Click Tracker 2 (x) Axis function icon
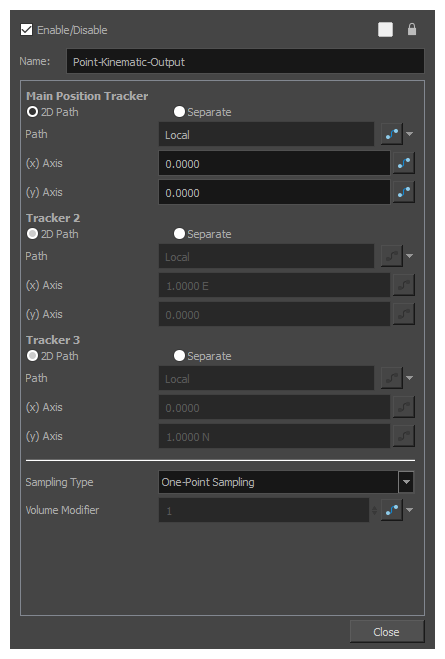The image size is (445, 659). click(403, 285)
